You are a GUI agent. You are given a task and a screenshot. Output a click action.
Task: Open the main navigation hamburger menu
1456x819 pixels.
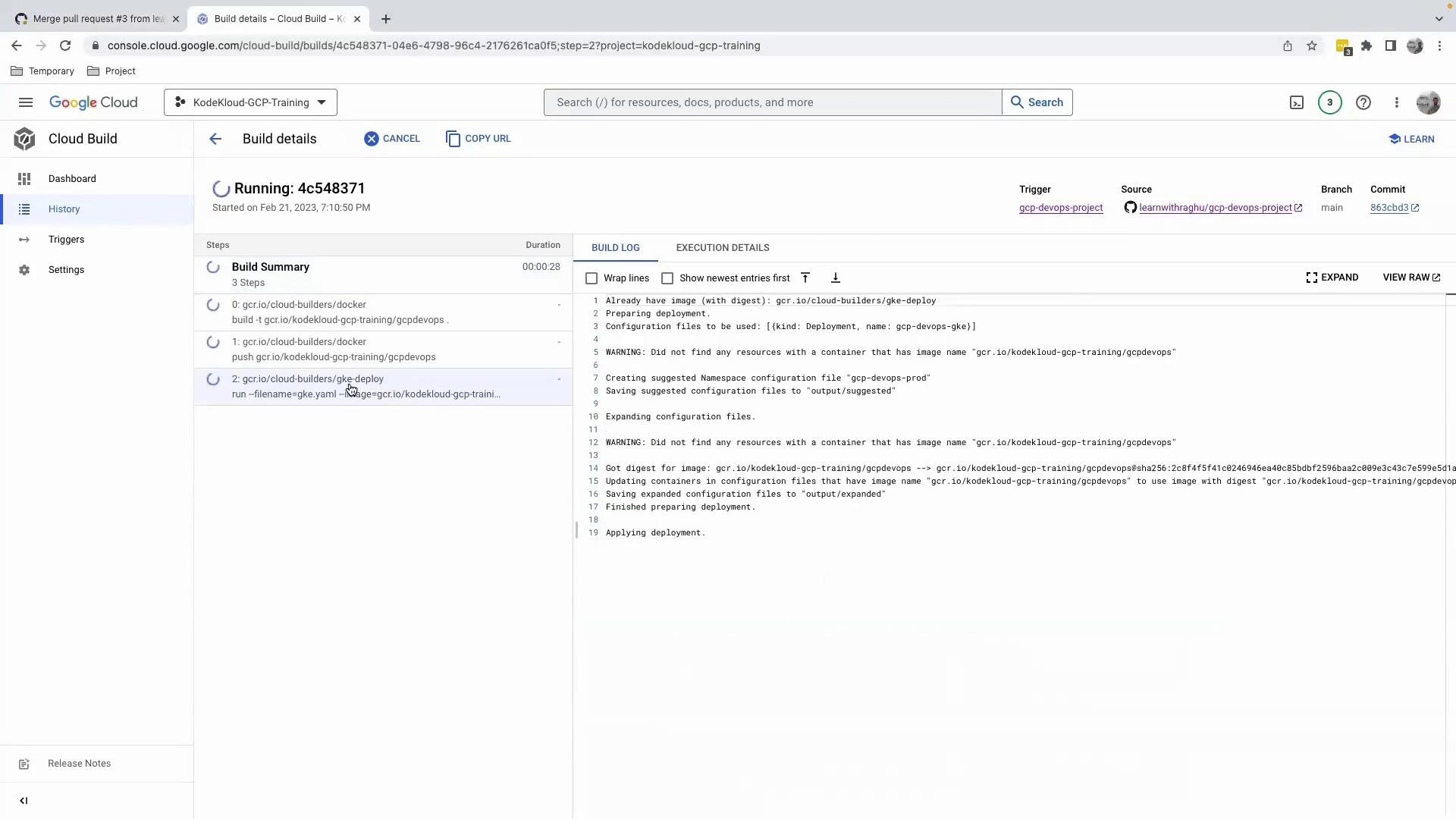point(26,102)
